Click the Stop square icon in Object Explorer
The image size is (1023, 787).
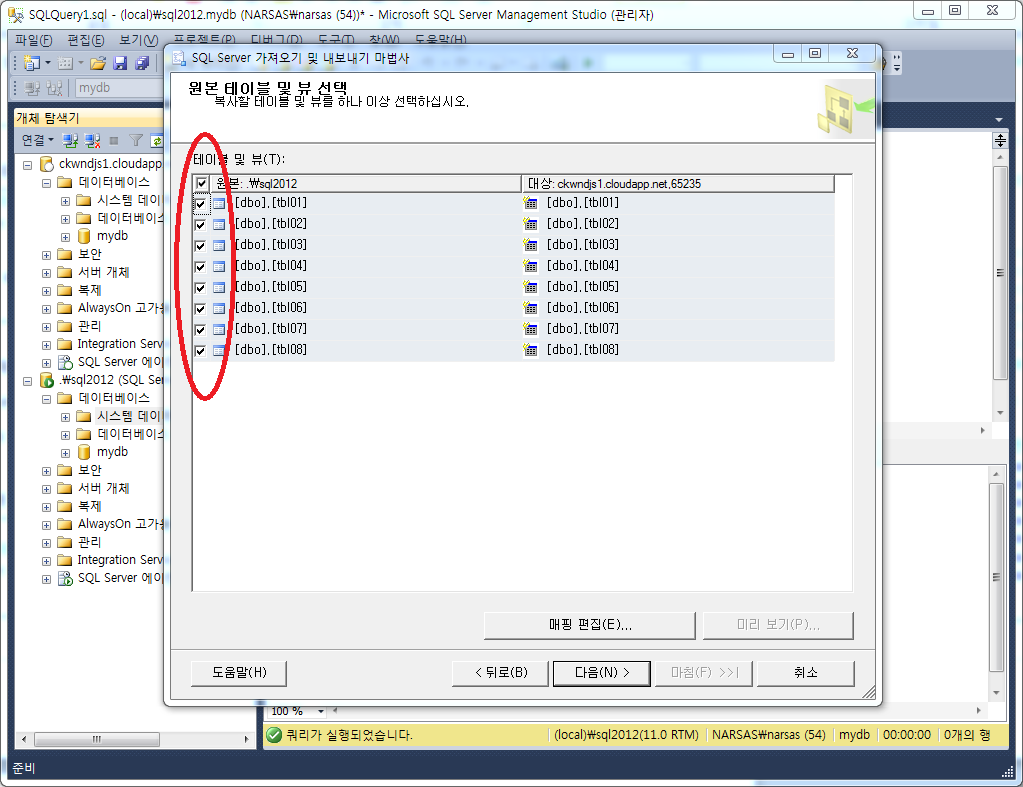tap(114, 140)
